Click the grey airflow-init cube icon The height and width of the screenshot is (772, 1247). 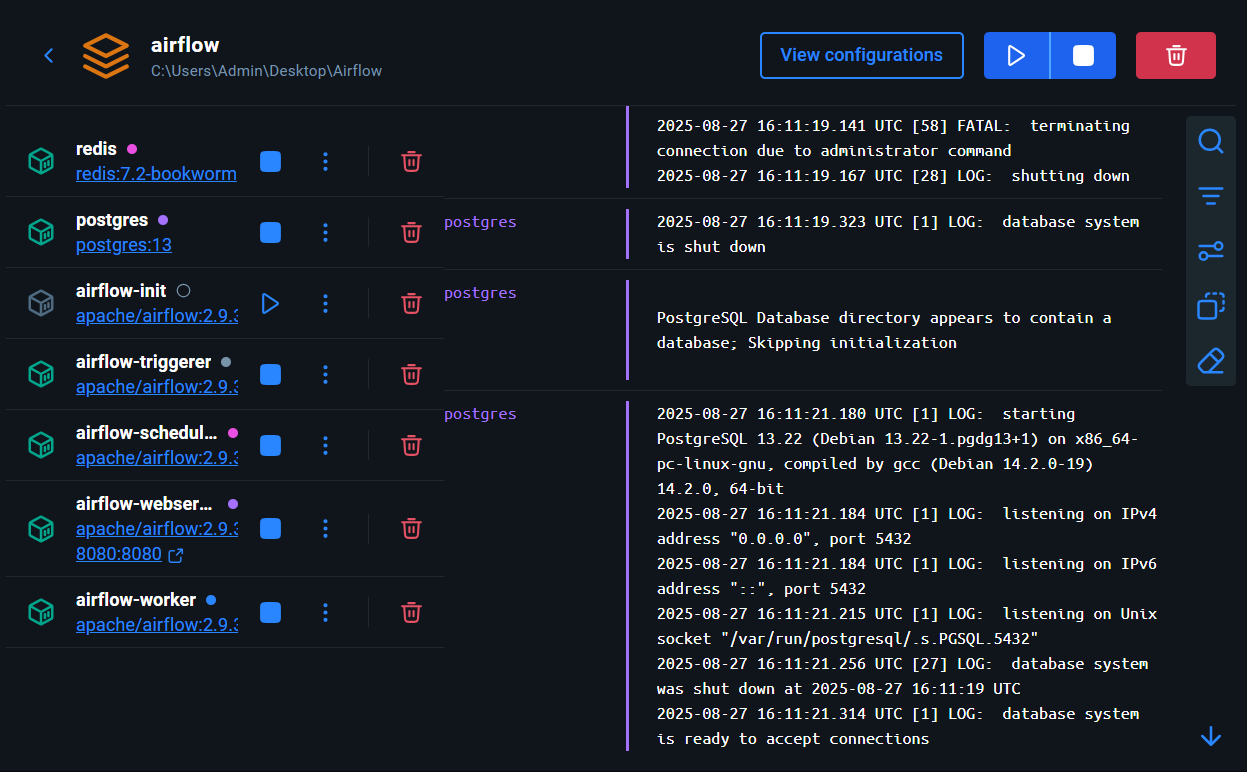tap(41, 303)
